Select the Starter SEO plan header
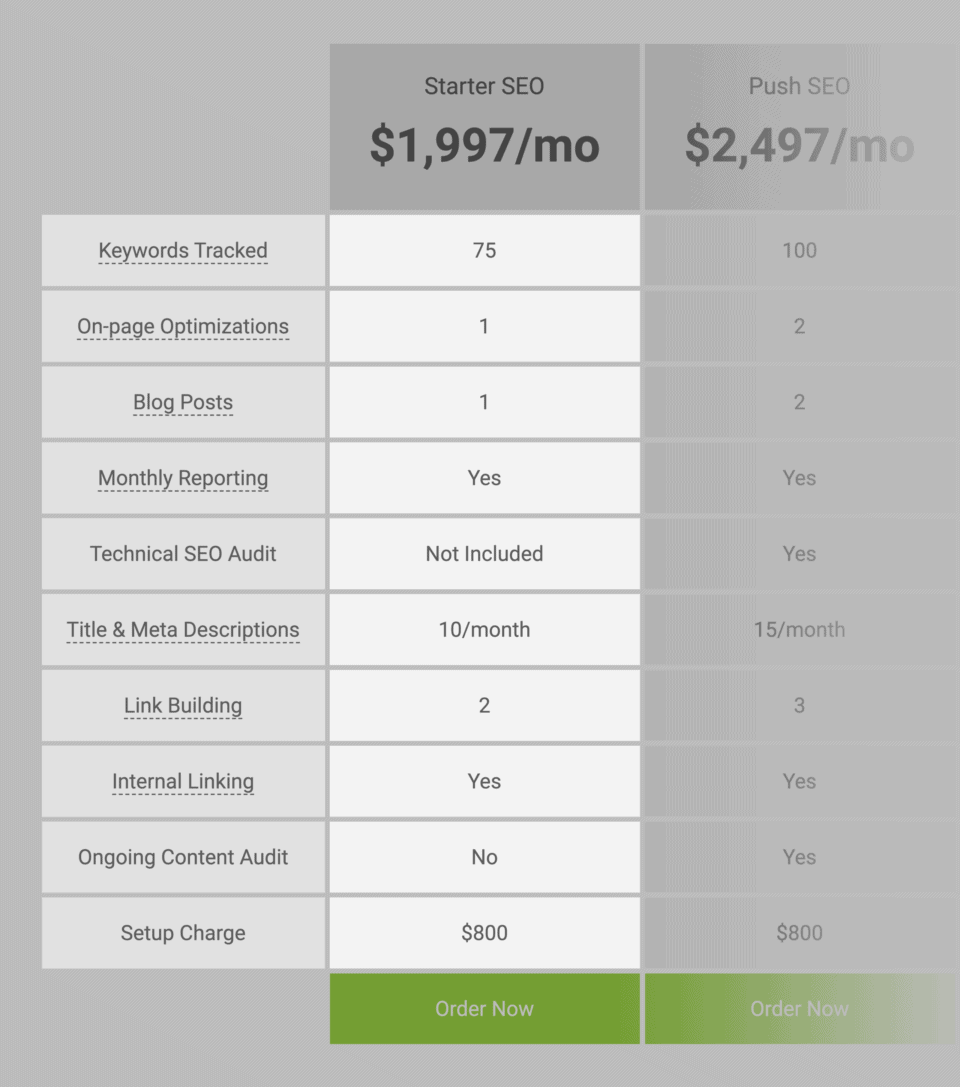Screen dimensions: 960x1087 click(484, 86)
